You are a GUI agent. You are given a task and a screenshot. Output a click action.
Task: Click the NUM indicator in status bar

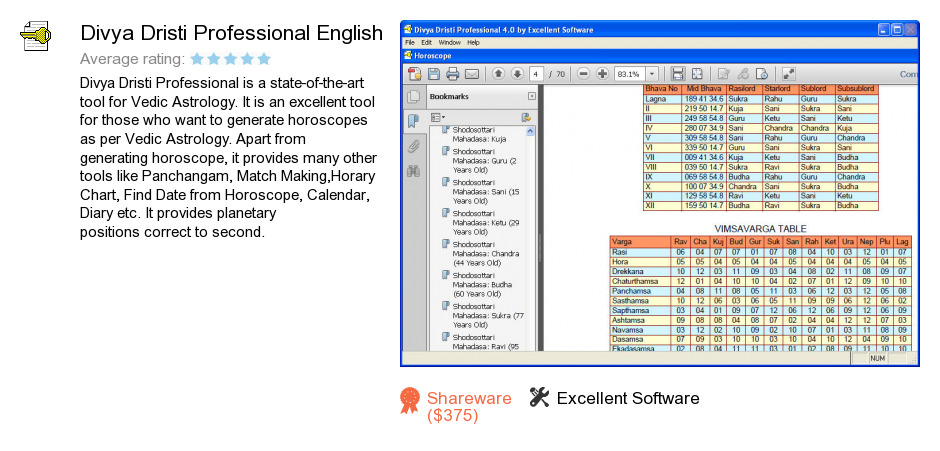click(x=878, y=358)
